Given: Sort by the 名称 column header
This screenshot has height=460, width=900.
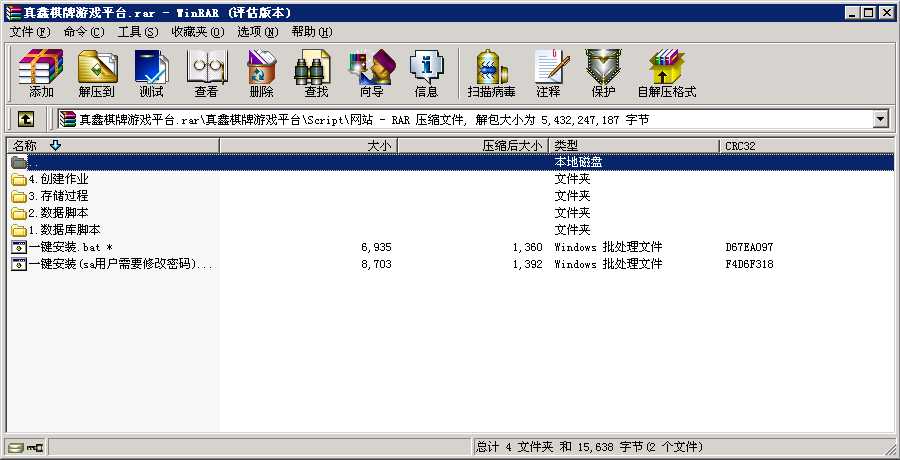Looking at the screenshot, I should point(113,146).
